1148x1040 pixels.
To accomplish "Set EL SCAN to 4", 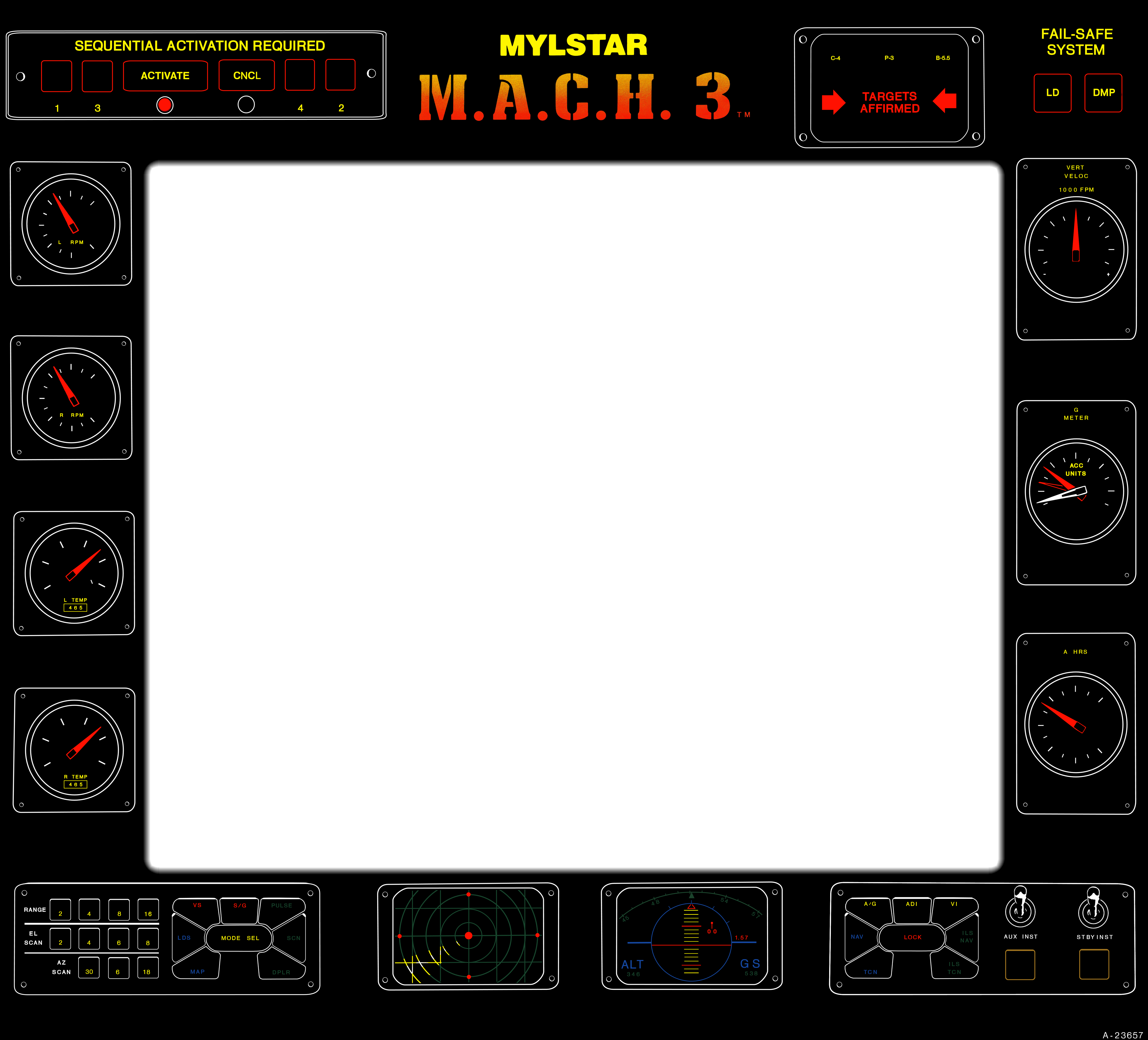I will point(90,939).
